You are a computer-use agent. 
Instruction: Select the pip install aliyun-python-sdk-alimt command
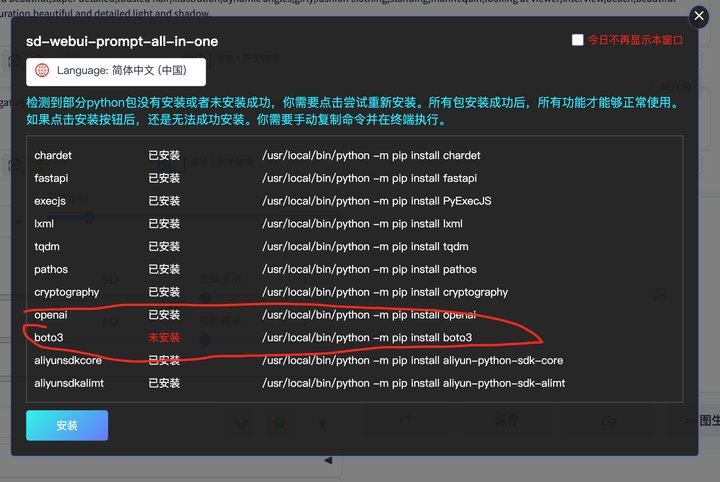(413, 383)
